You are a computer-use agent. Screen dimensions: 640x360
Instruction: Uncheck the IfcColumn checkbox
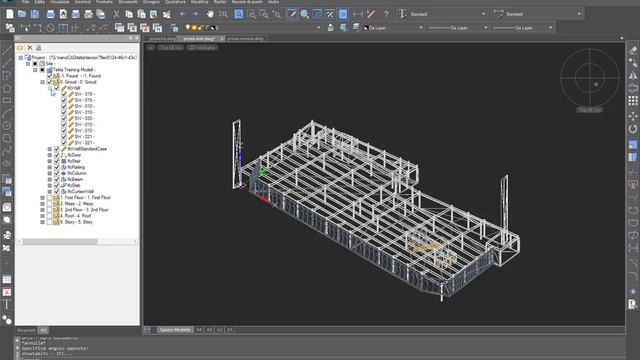pyautogui.click(x=57, y=173)
